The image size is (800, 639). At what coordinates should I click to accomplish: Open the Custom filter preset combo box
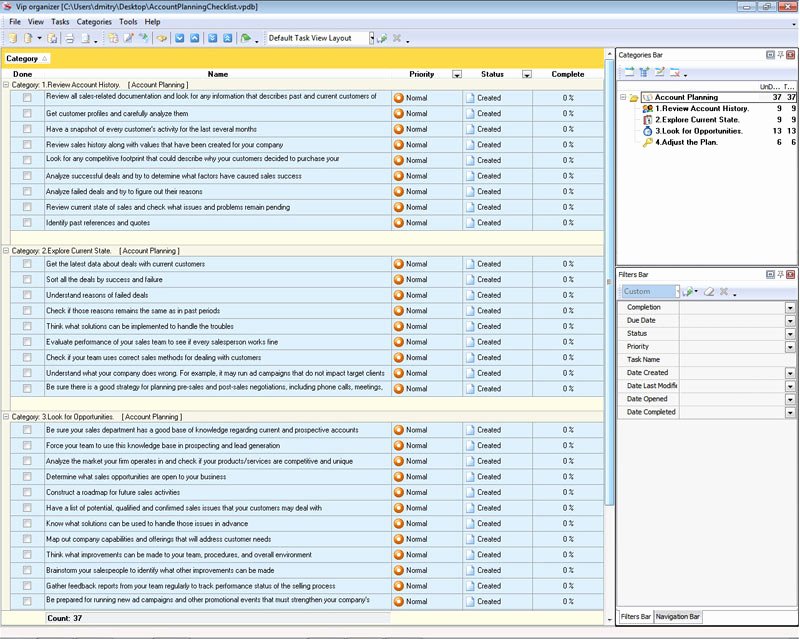(651, 291)
